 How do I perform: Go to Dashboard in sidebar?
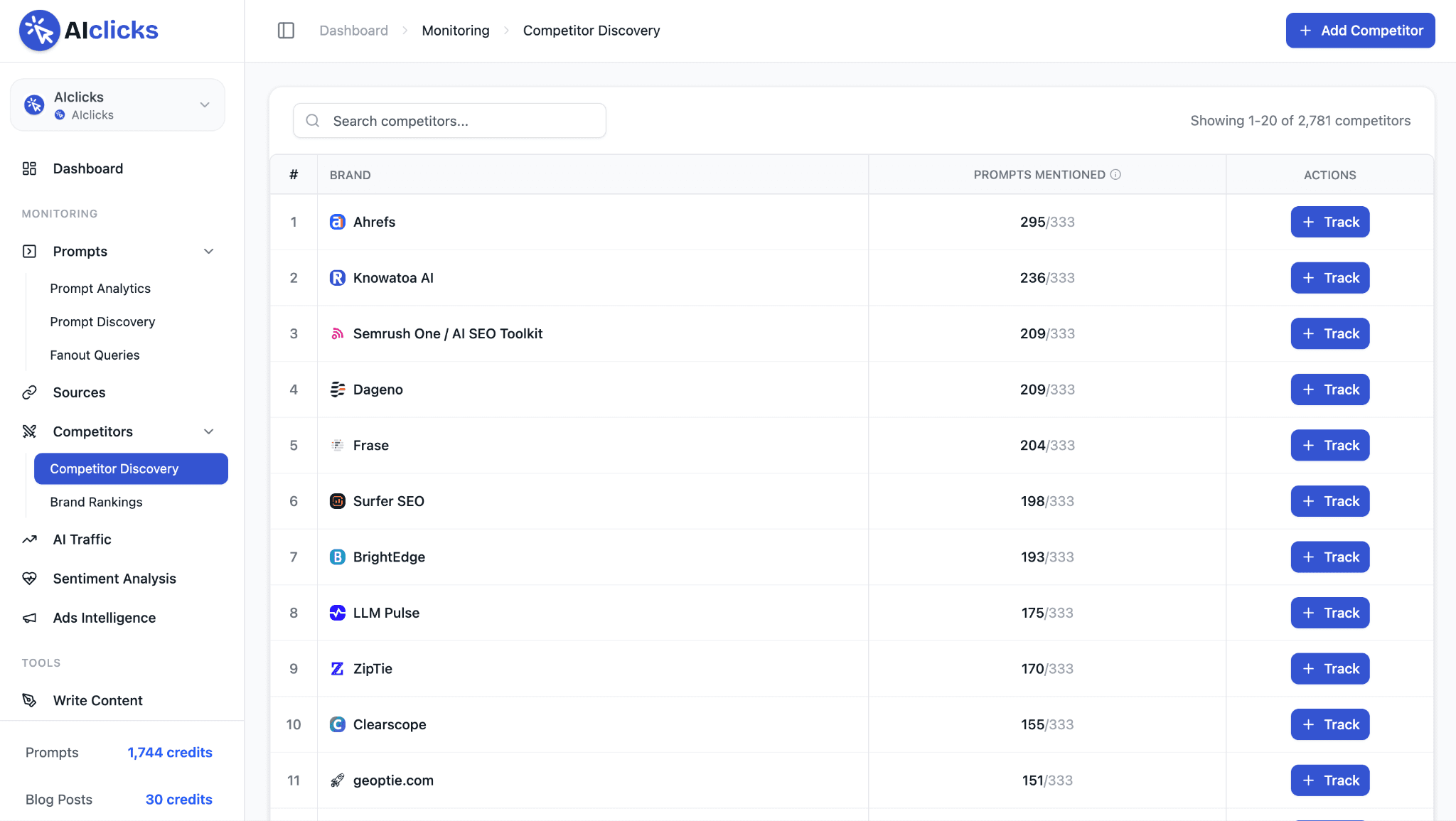pos(88,168)
